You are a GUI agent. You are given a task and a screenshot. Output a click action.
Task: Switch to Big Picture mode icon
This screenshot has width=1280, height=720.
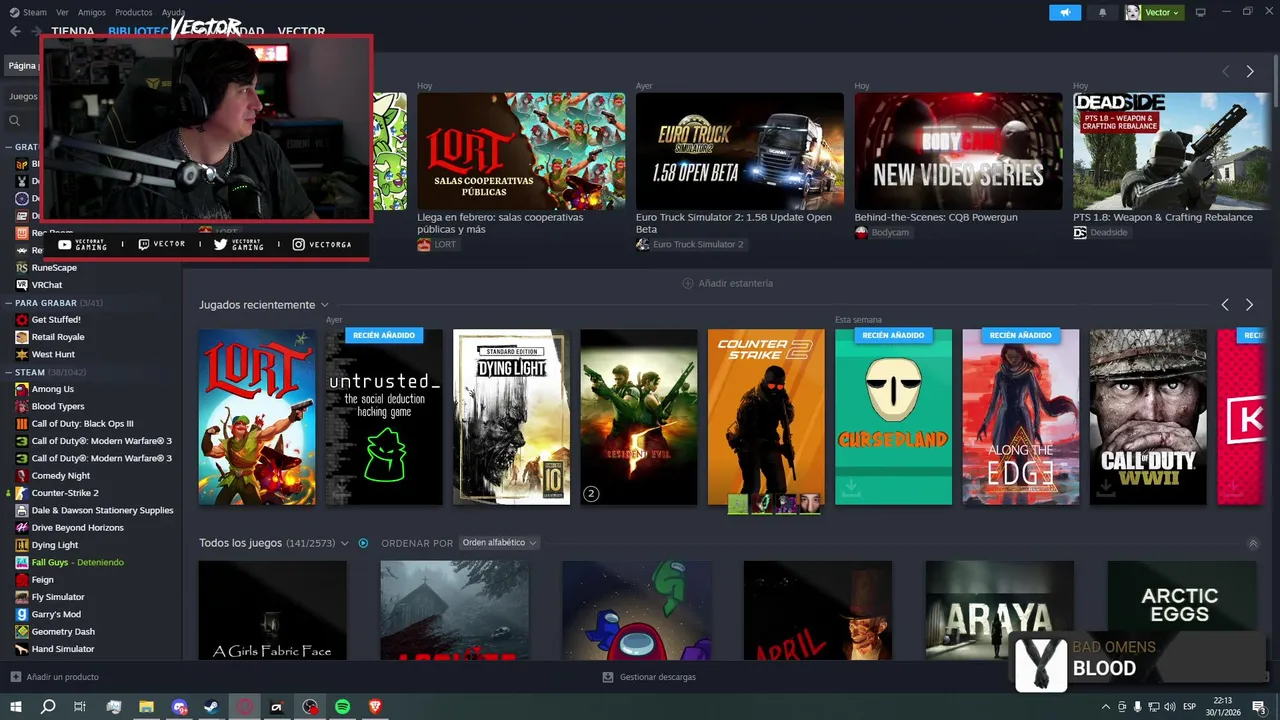1201,12
